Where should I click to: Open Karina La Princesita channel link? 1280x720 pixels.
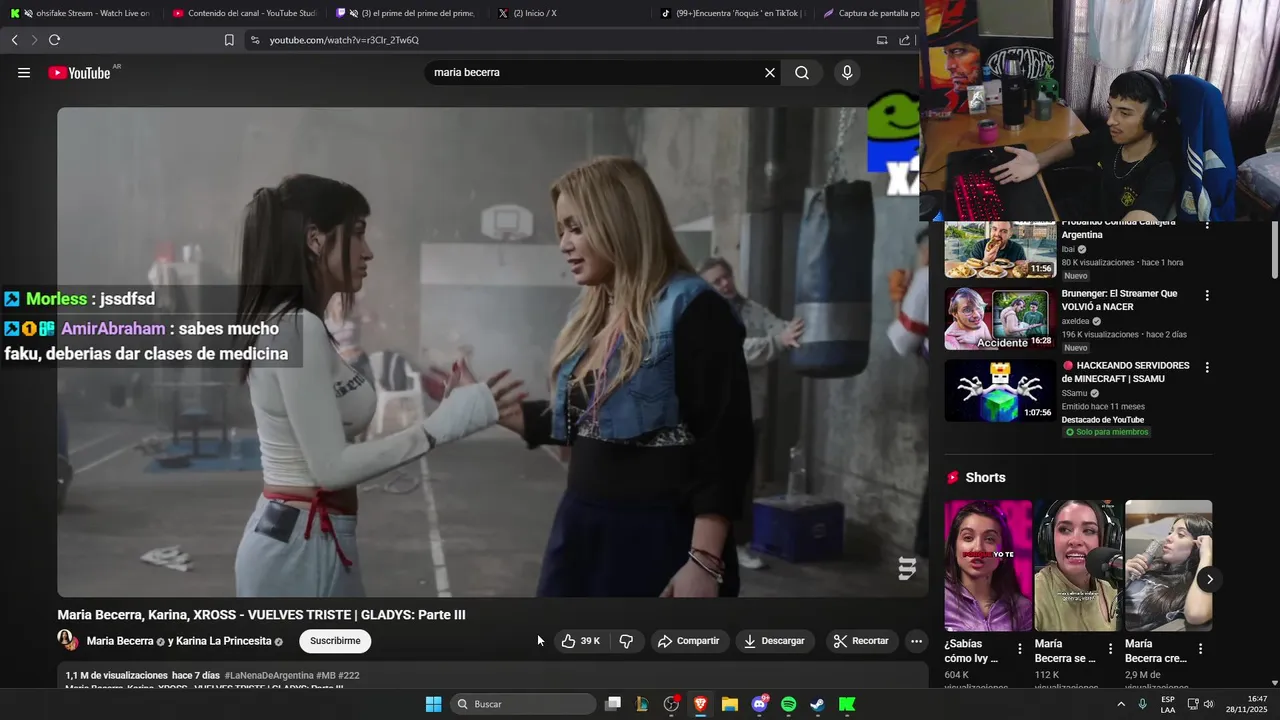(x=225, y=641)
